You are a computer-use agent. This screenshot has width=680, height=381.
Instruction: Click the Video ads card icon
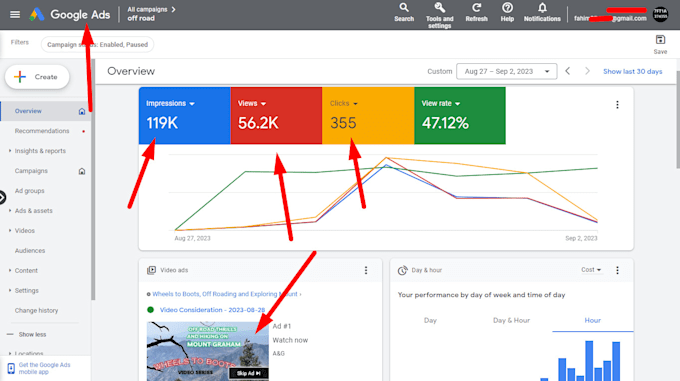[151, 270]
